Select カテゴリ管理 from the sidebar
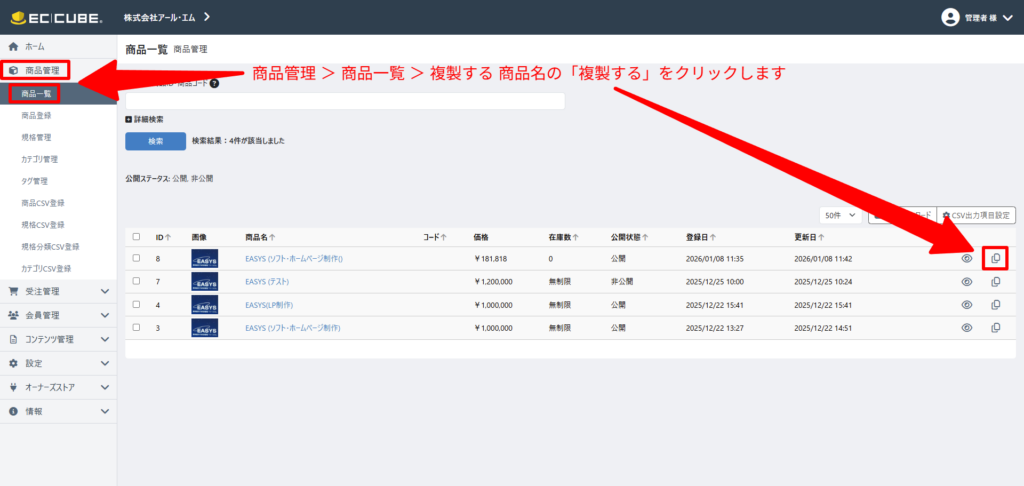Image resolution: width=1024 pixels, height=486 pixels. pos(40,159)
